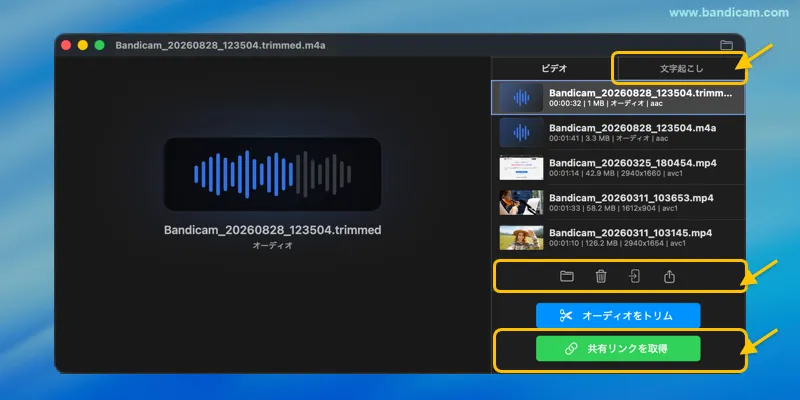Click the 00:00:32 | 1 MB details line

click(606, 104)
